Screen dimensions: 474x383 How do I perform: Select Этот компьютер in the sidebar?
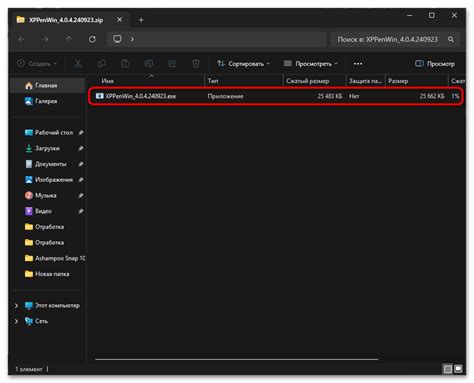click(53, 305)
